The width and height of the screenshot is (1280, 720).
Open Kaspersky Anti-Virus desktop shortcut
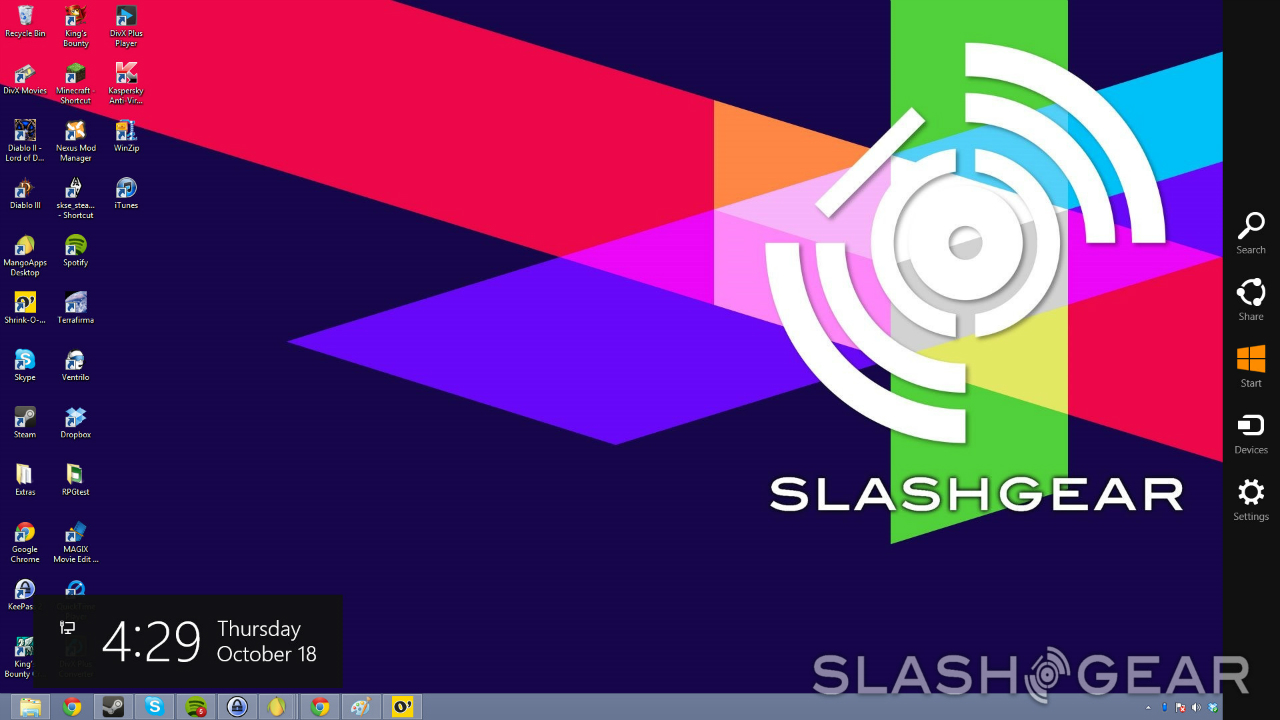126,84
